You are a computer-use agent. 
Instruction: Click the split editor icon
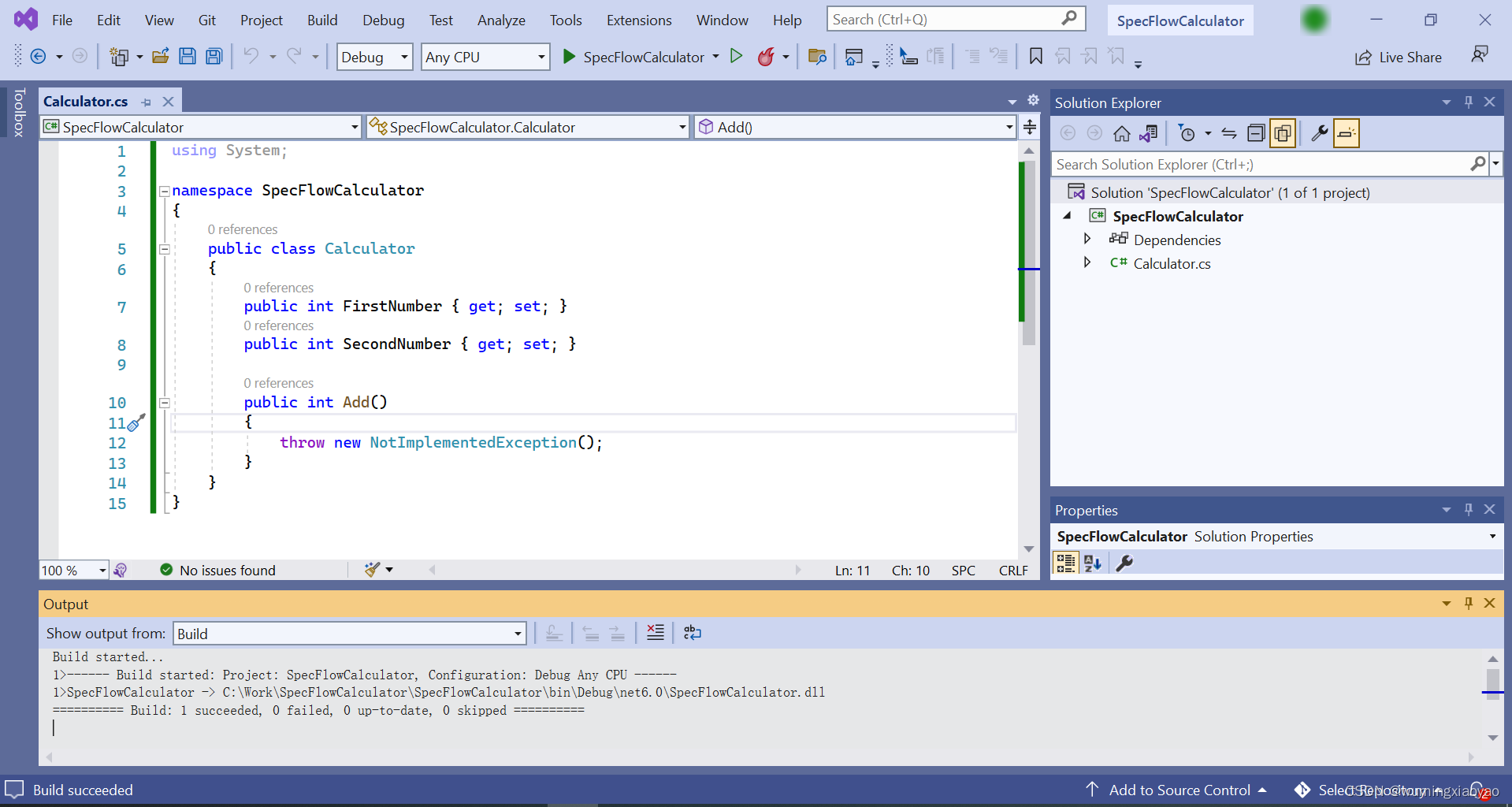pyautogui.click(x=1030, y=127)
